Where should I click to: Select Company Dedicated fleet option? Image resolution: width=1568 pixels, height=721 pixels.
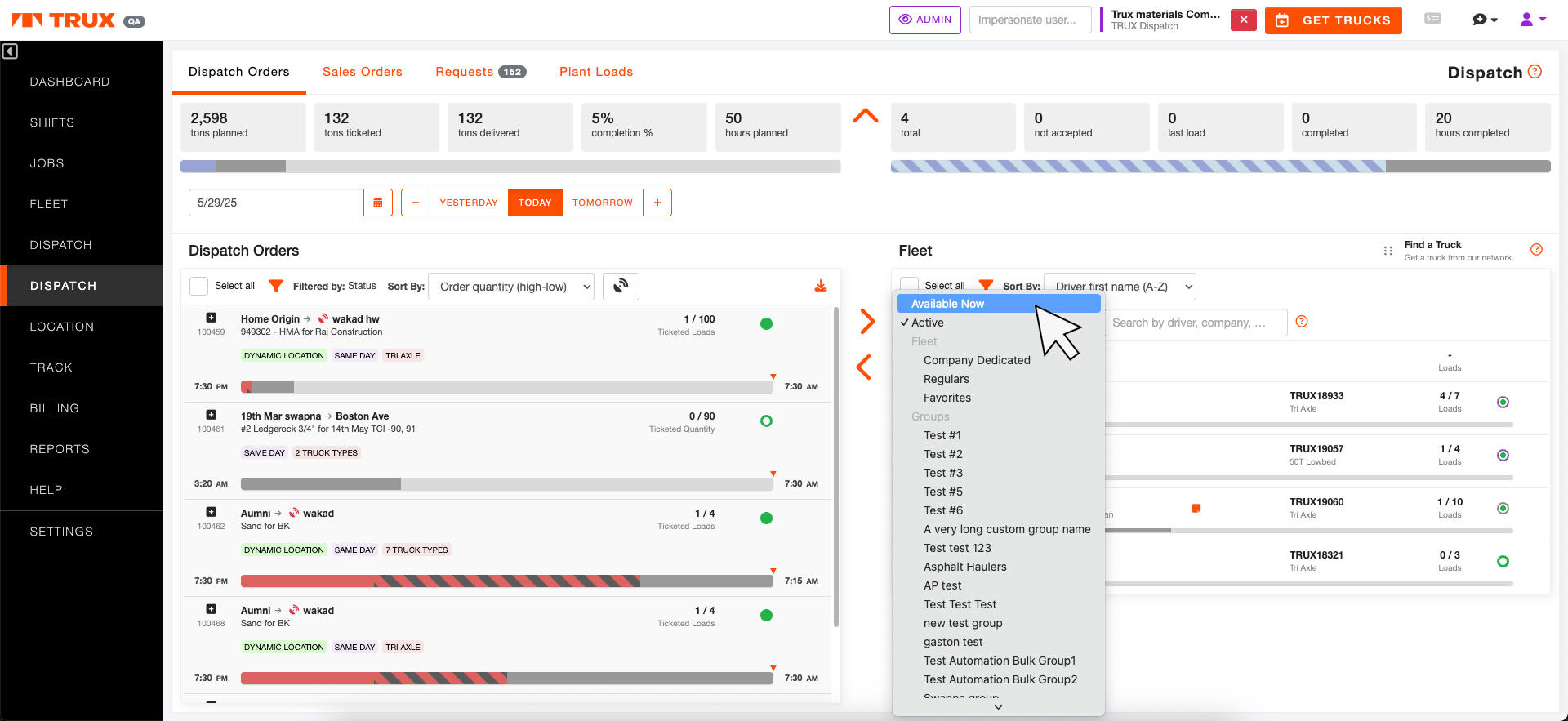pos(976,360)
